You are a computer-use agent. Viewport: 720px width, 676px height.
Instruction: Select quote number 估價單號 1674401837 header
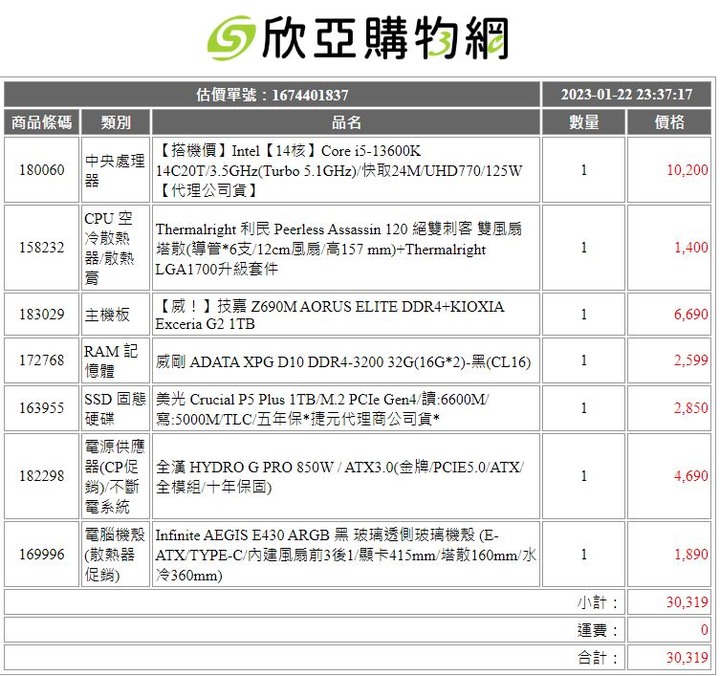(x=272, y=95)
